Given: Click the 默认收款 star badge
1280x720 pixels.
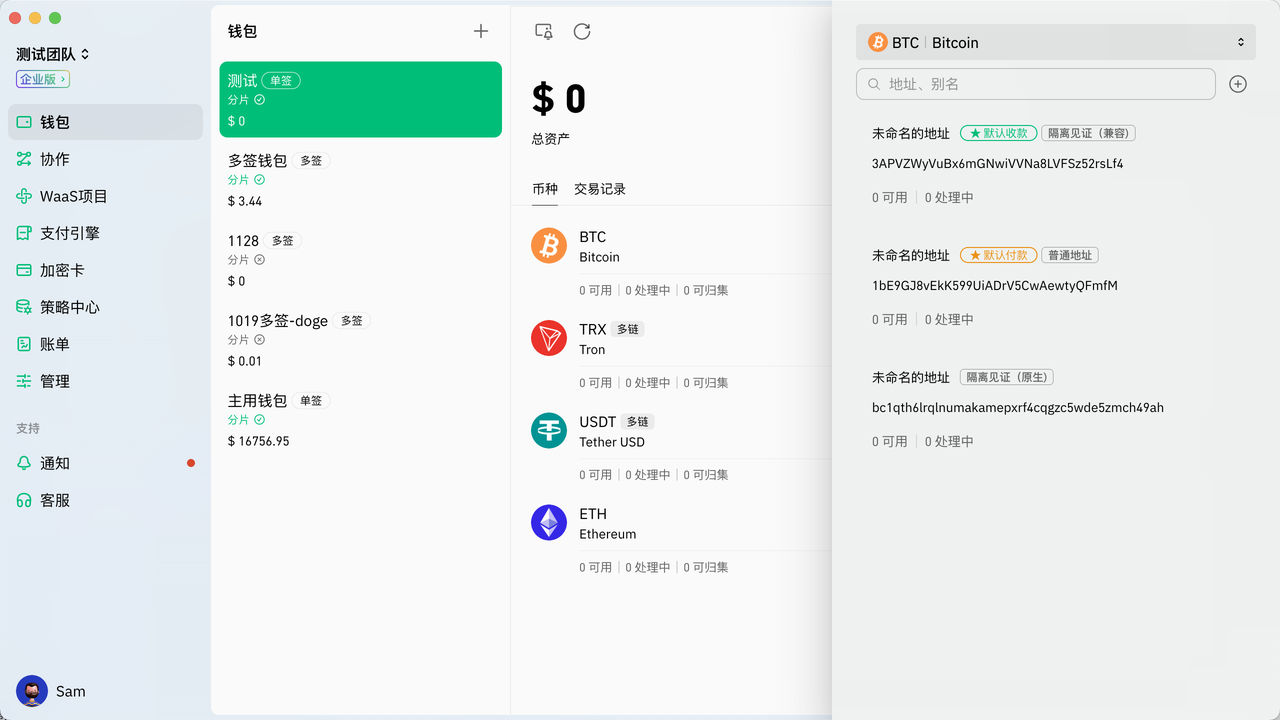Looking at the screenshot, I should [997, 133].
